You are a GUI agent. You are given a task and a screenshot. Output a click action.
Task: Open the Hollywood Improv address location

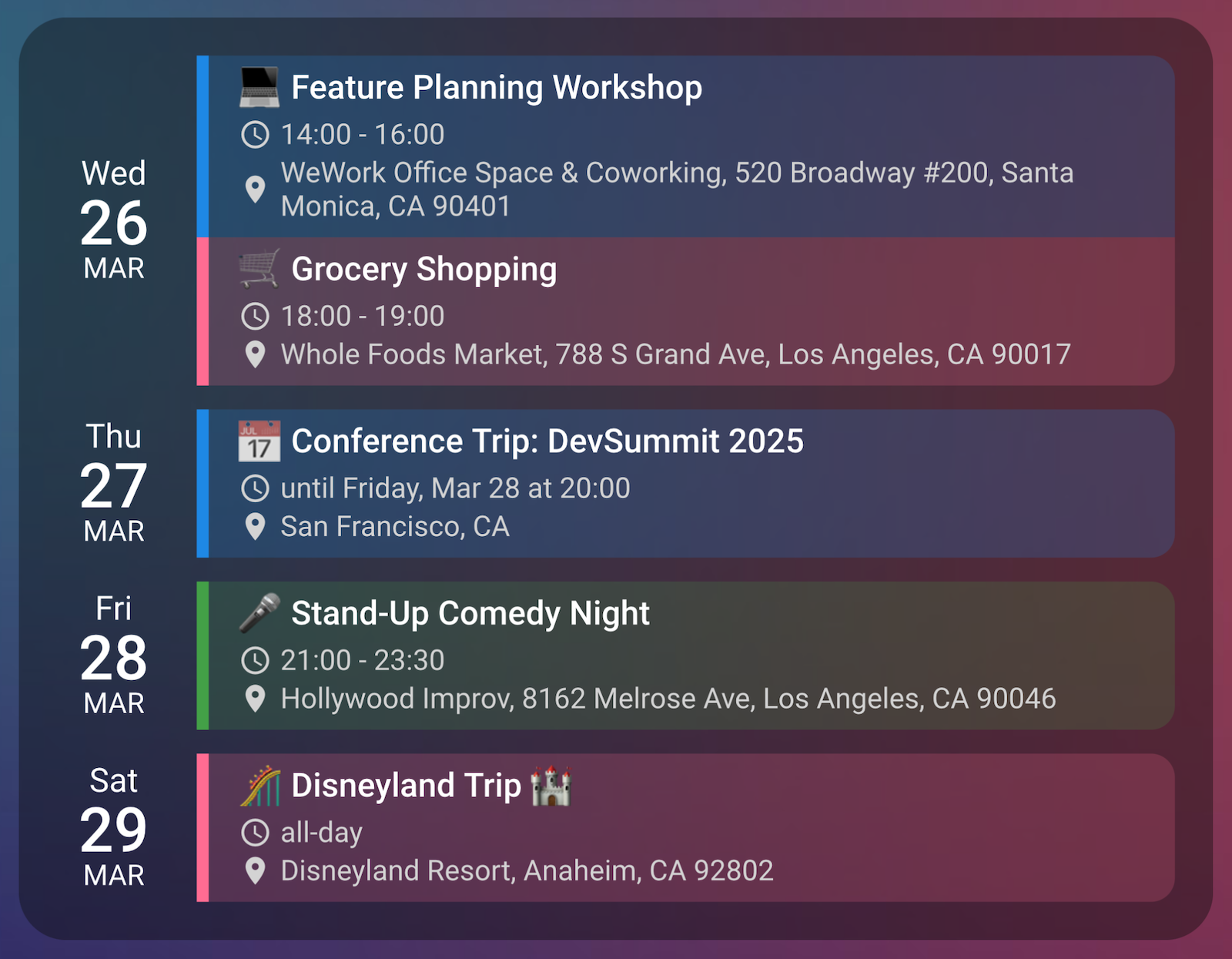tap(668, 699)
